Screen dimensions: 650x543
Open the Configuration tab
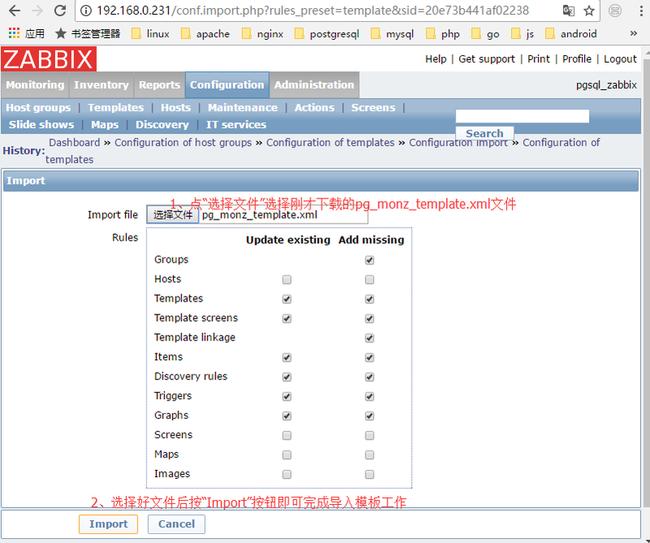point(227,85)
